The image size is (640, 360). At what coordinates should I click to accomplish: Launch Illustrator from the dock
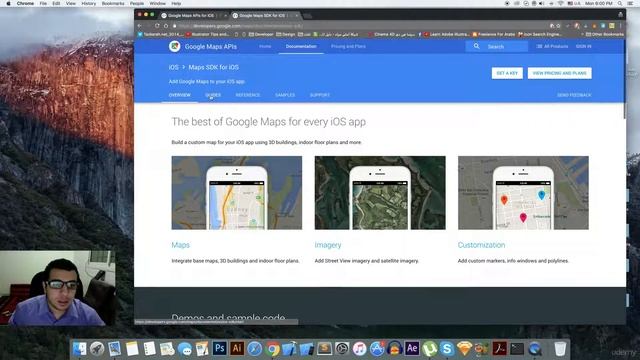tap(237, 349)
